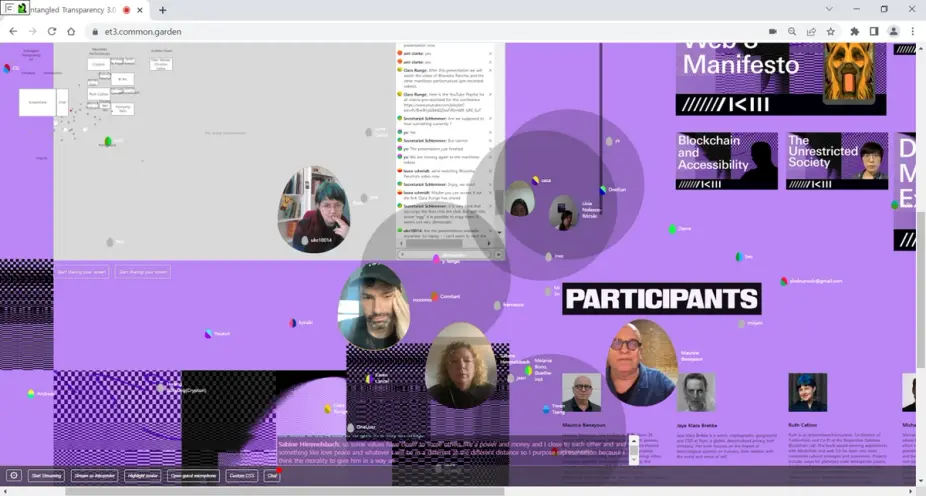Click the page vertical scrollbar thumb

pyautogui.click(x=921, y=289)
